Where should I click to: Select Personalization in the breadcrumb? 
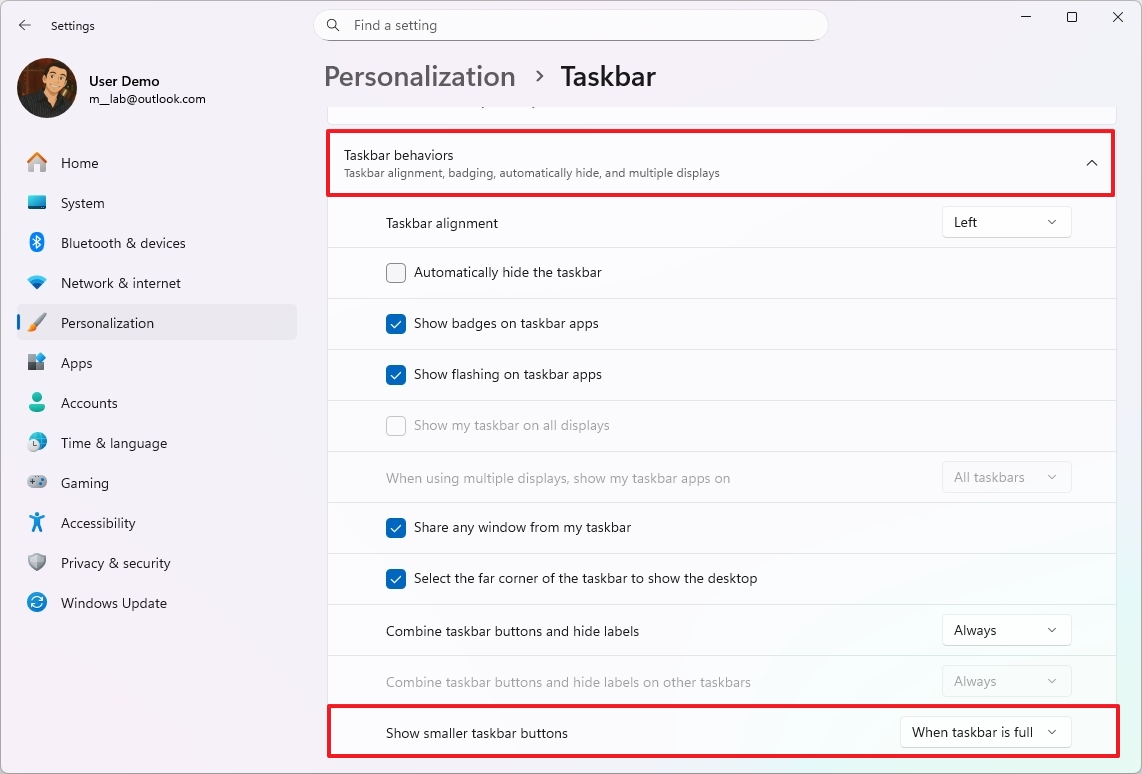(x=419, y=76)
